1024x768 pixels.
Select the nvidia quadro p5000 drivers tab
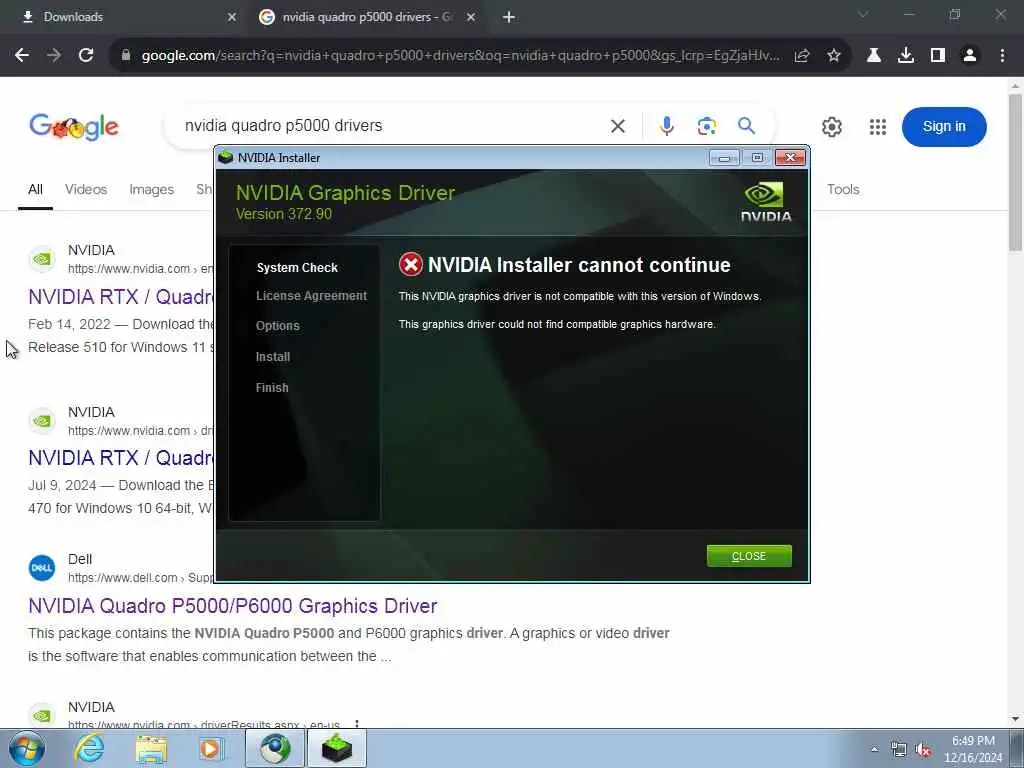coord(366,17)
